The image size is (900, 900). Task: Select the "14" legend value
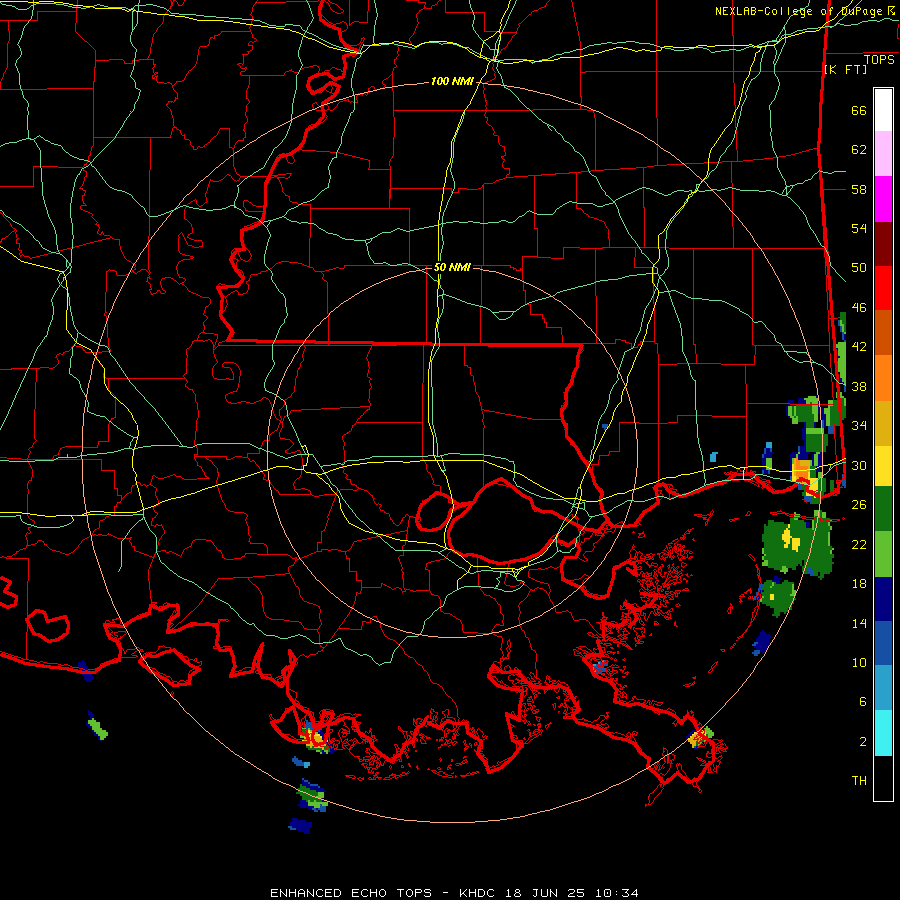point(859,623)
